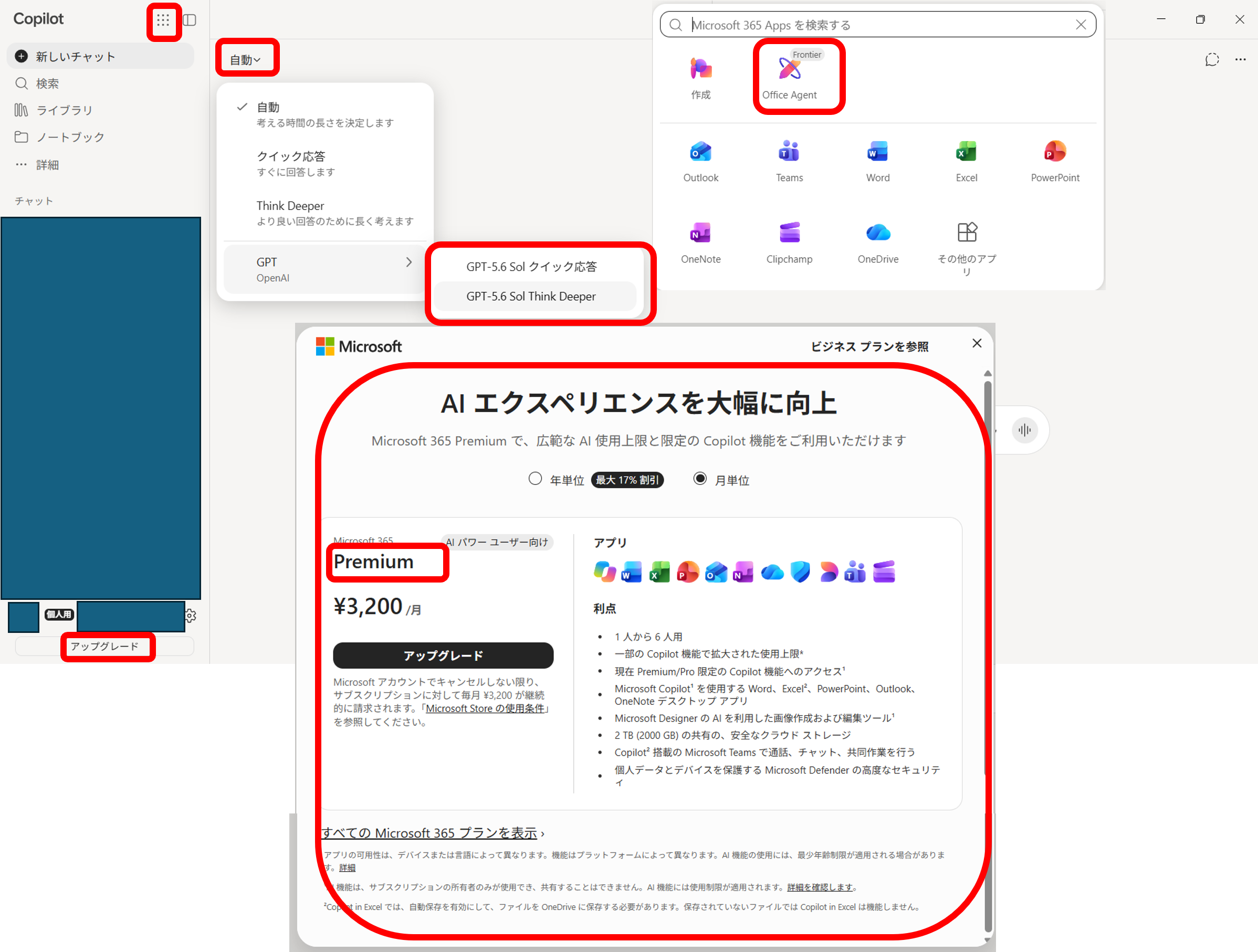Open the top-right more options ellipsis
Screen dimensions: 1258x952
click(x=1240, y=60)
